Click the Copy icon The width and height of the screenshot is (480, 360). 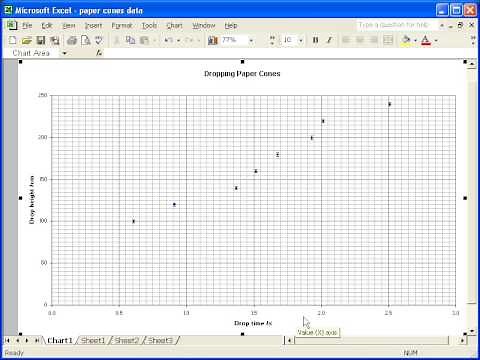[130, 40]
